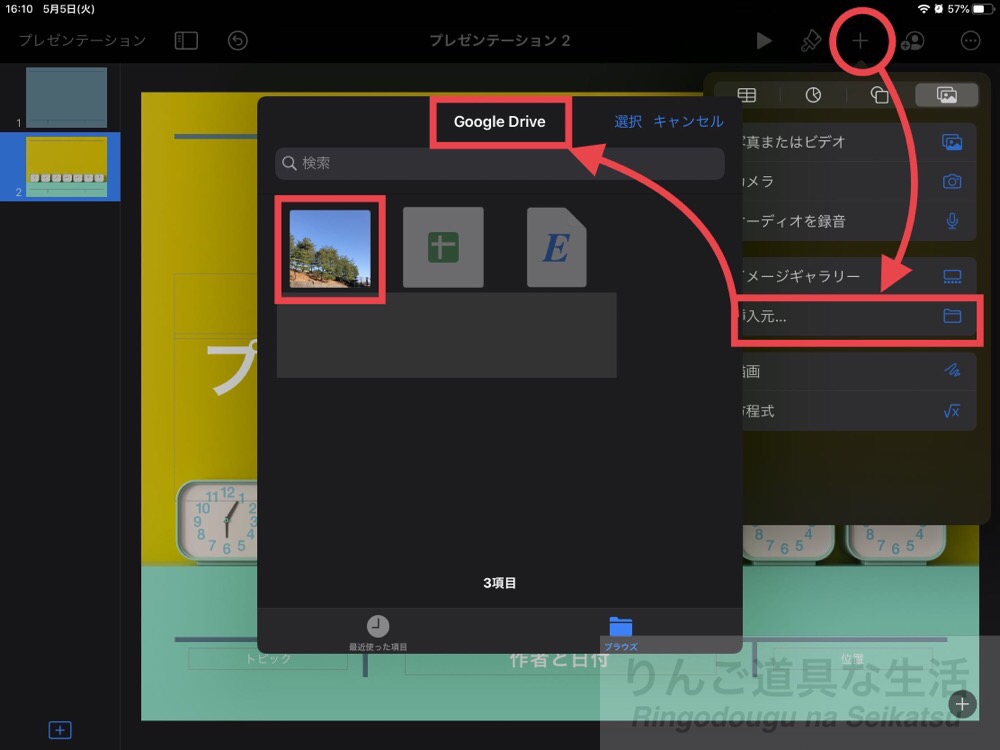Tap 選択 in the Google Drive browser

coord(627,121)
